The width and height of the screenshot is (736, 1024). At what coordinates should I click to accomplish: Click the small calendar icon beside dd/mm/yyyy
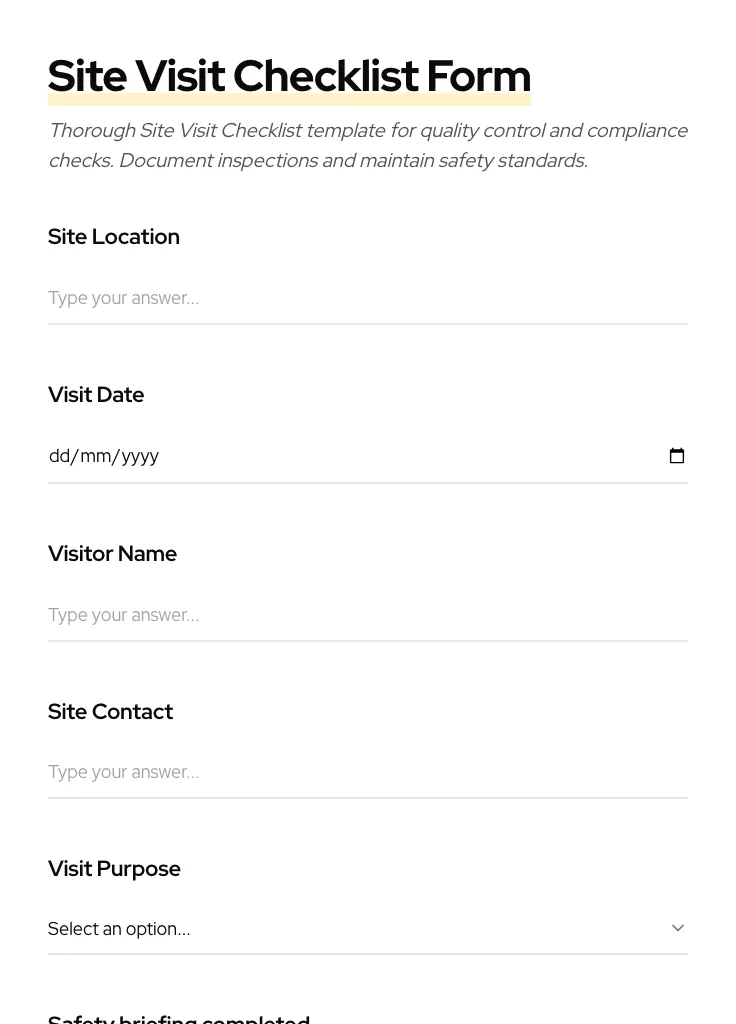click(677, 456)
